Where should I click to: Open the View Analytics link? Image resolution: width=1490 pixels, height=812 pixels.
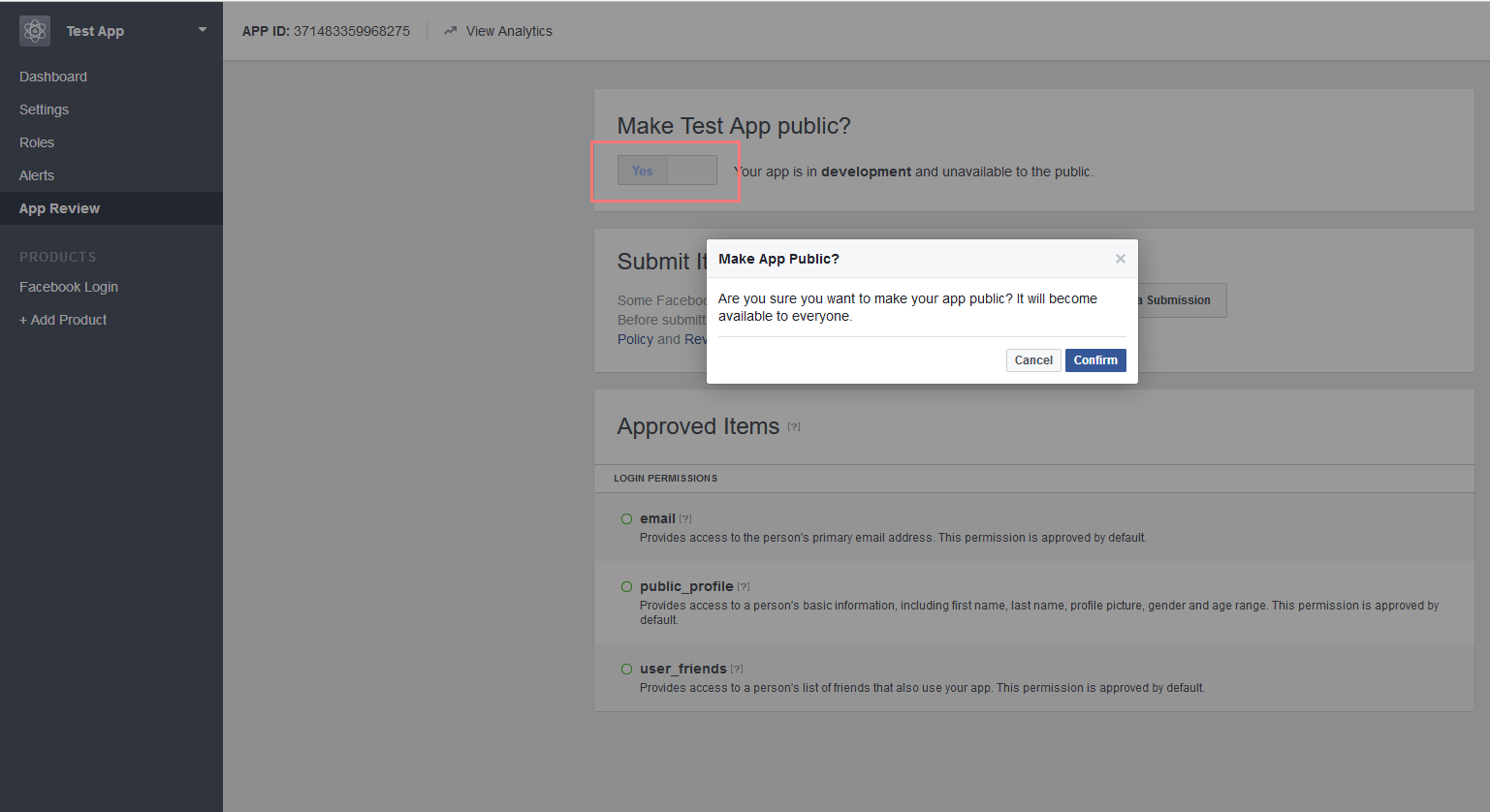pos(509,31)
